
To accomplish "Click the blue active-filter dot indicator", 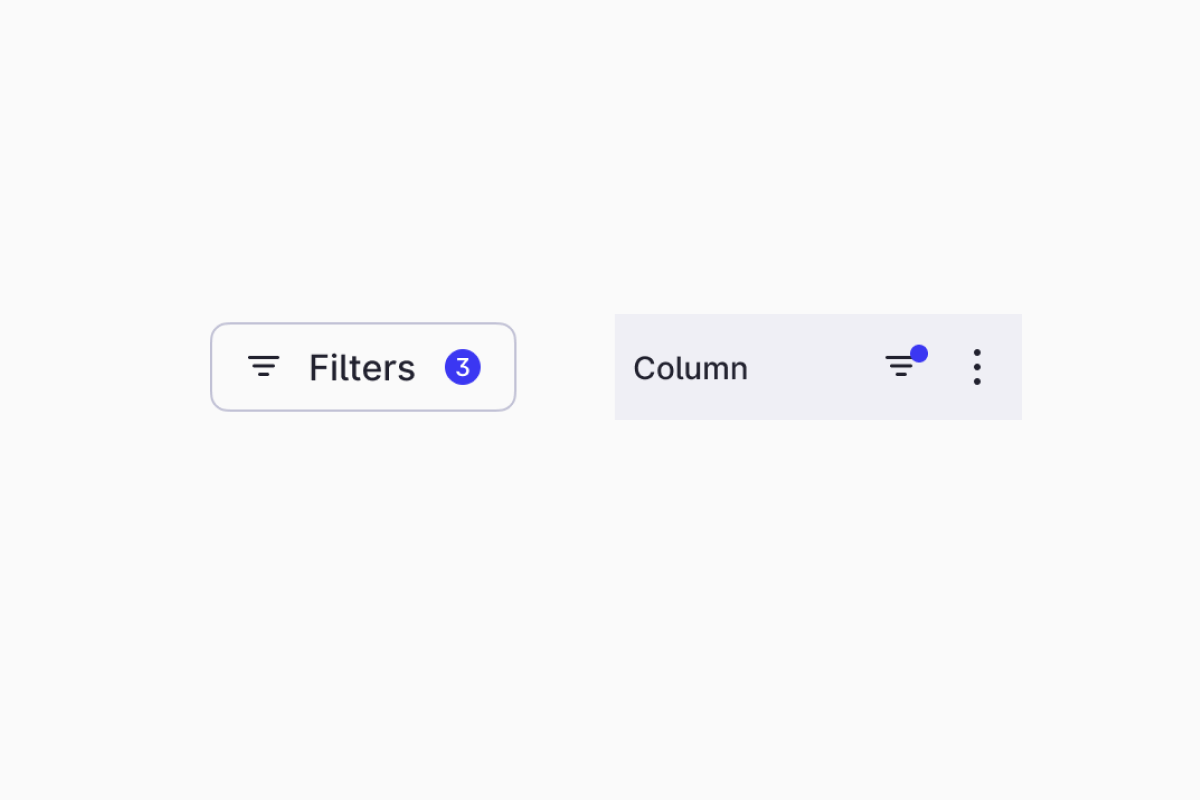I will [x=919, y=353].
